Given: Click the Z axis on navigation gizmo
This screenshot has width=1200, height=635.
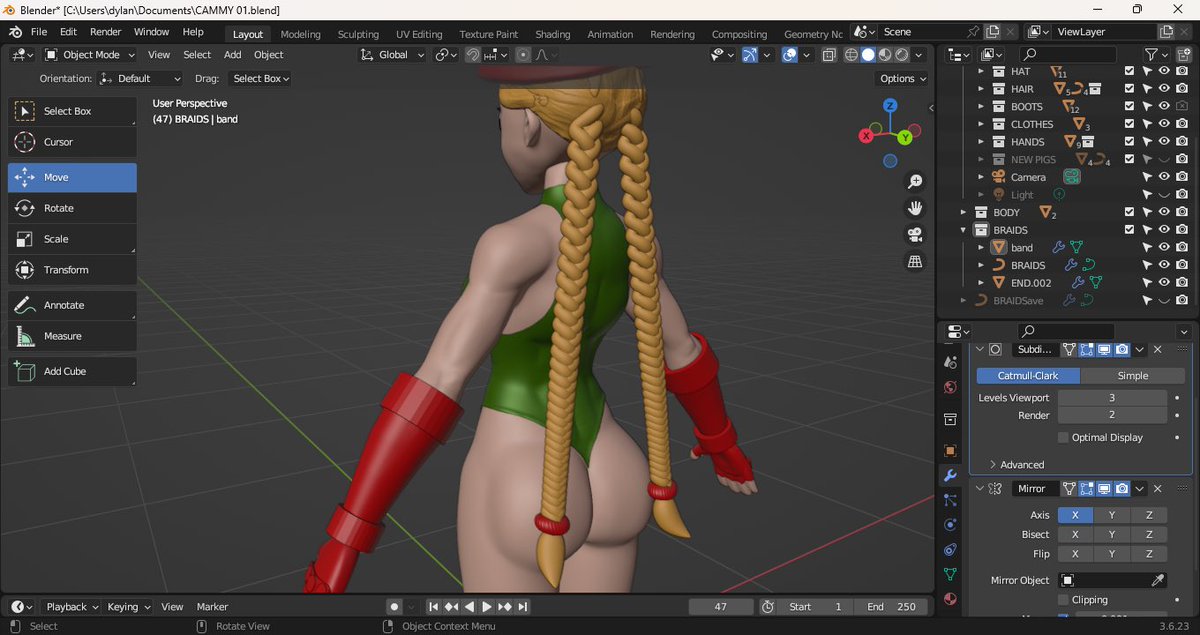Looking at the screenshot, I should (890, 106).
